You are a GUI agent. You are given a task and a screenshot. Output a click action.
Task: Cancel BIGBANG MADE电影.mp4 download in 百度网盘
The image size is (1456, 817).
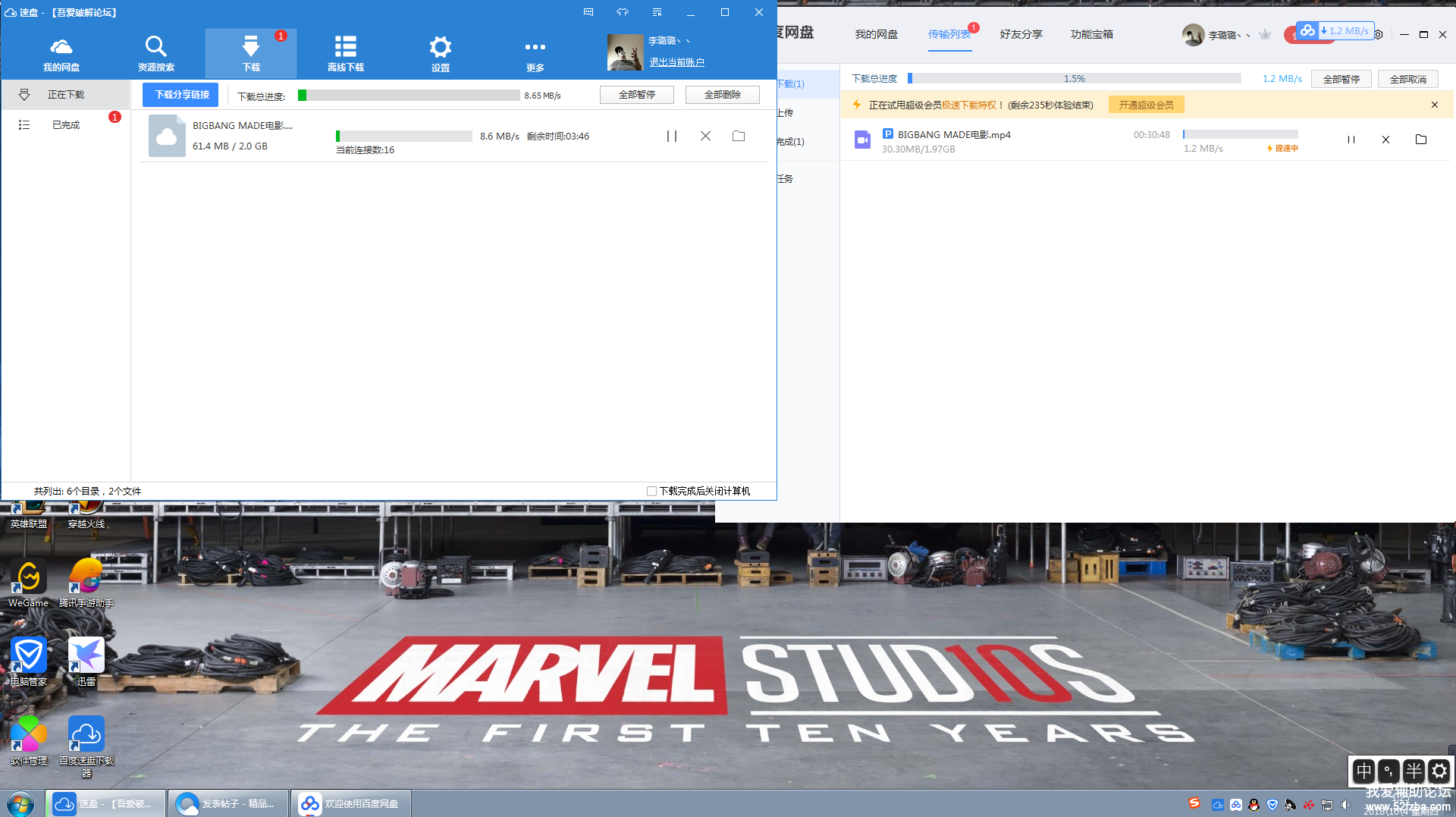click(1385, 140)
